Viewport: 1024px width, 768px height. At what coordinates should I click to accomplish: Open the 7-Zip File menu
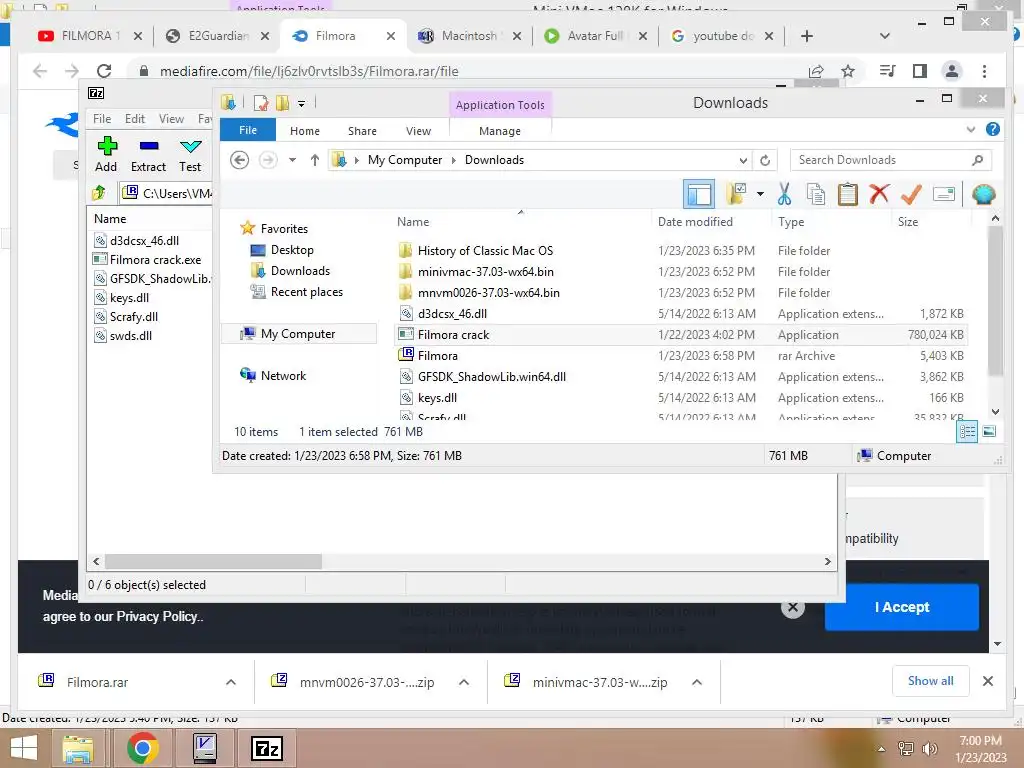click(102, 119)
